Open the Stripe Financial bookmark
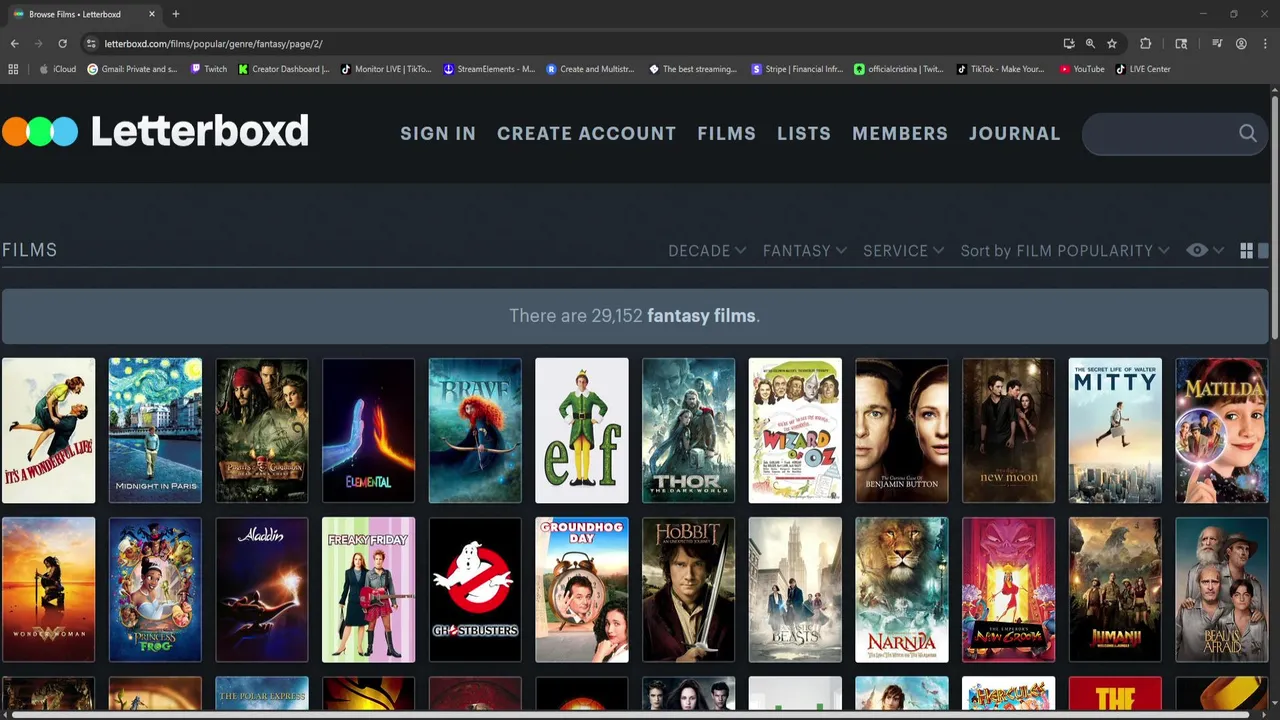Image resolution: width=1280 pixels, height=720 pixels. coord(797,69)
